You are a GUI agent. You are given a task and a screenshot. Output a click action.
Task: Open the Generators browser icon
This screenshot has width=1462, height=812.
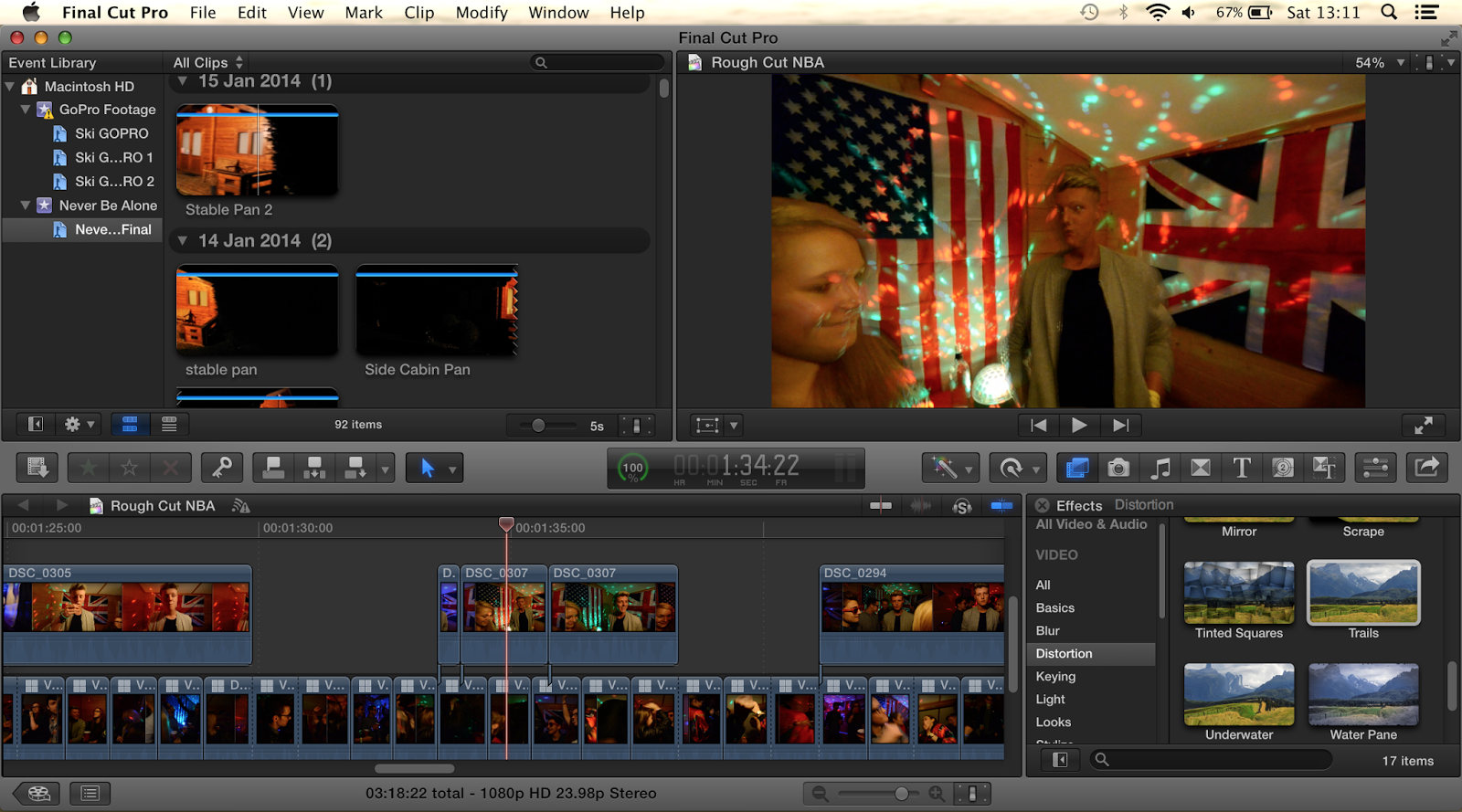click(1283, 468)
